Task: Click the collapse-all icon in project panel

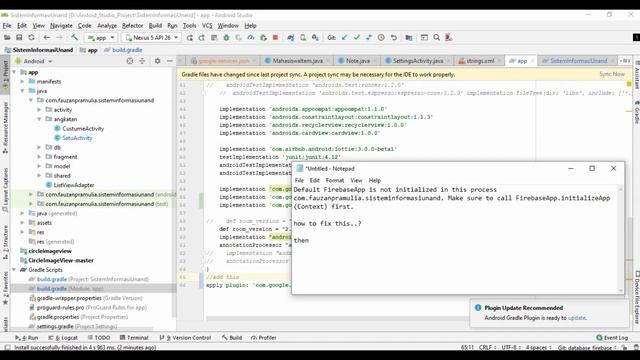Action: pos(142,61)
